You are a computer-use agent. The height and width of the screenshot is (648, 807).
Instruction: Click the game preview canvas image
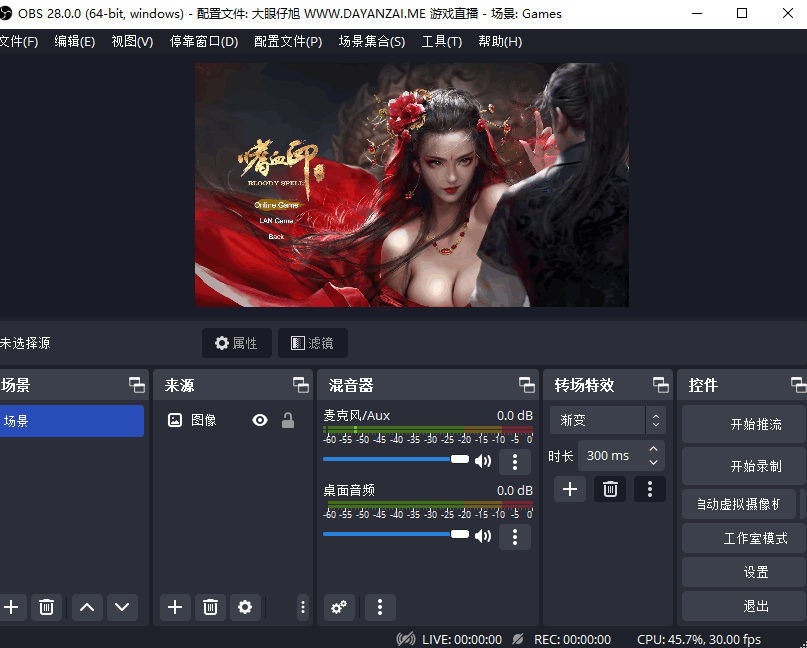click(412, 185)
